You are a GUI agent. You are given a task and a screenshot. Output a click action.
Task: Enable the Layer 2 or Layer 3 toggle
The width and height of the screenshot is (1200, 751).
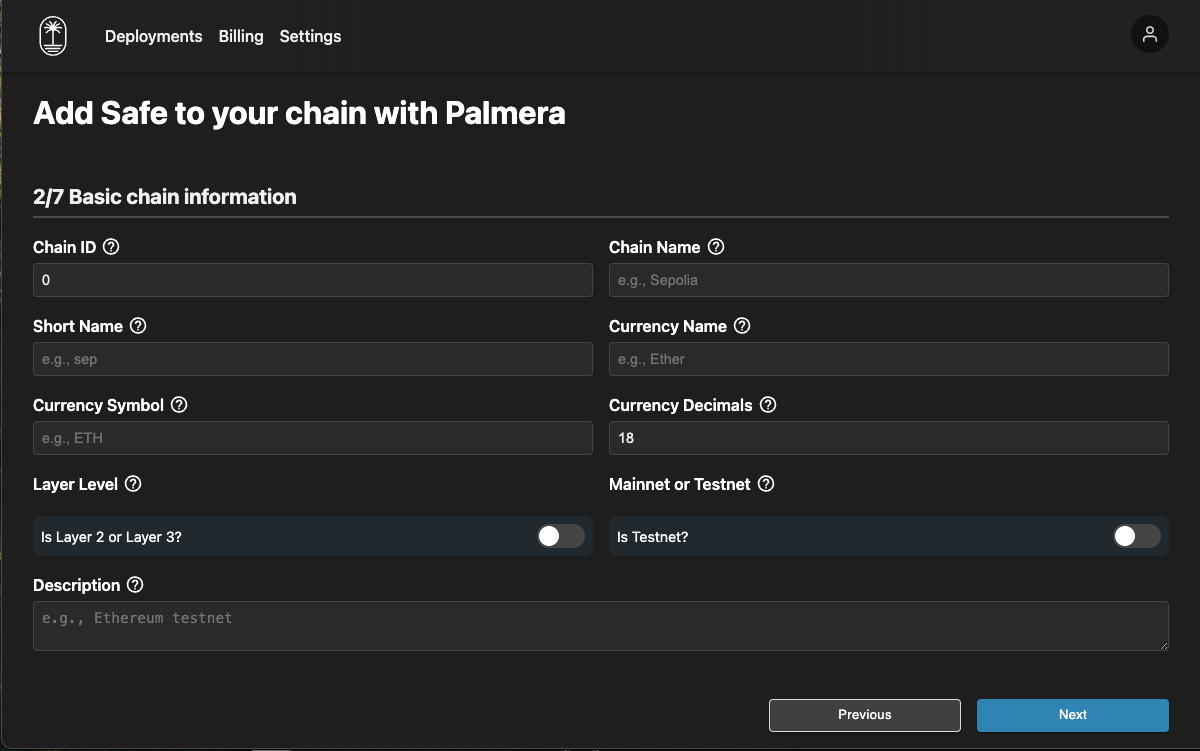pos(560,536)
